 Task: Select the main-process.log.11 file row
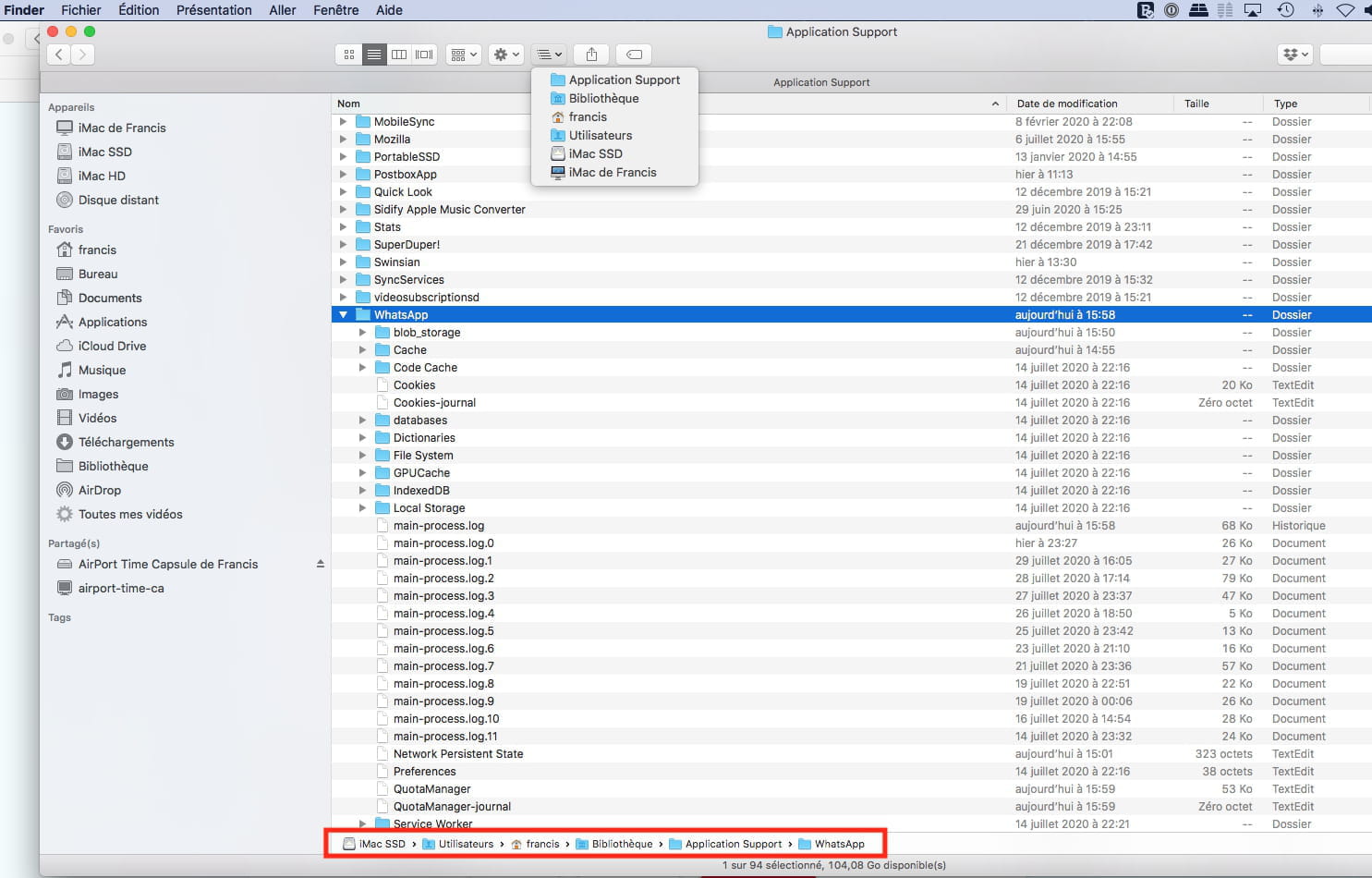coord(851,737)
